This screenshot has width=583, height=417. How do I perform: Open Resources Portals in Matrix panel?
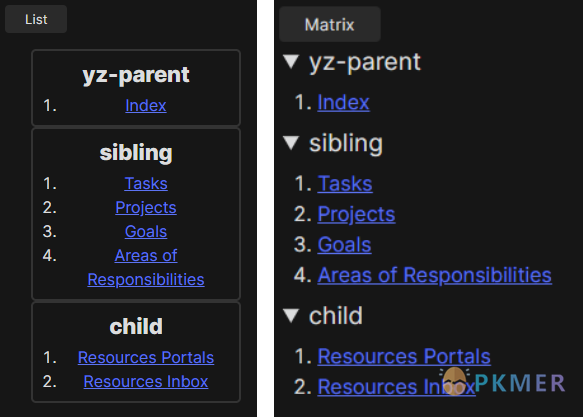(x=404, y=356)
